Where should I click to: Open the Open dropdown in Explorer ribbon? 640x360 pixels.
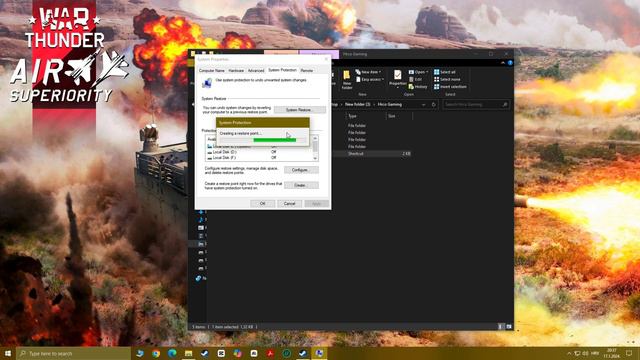click(x=419, y=72)
